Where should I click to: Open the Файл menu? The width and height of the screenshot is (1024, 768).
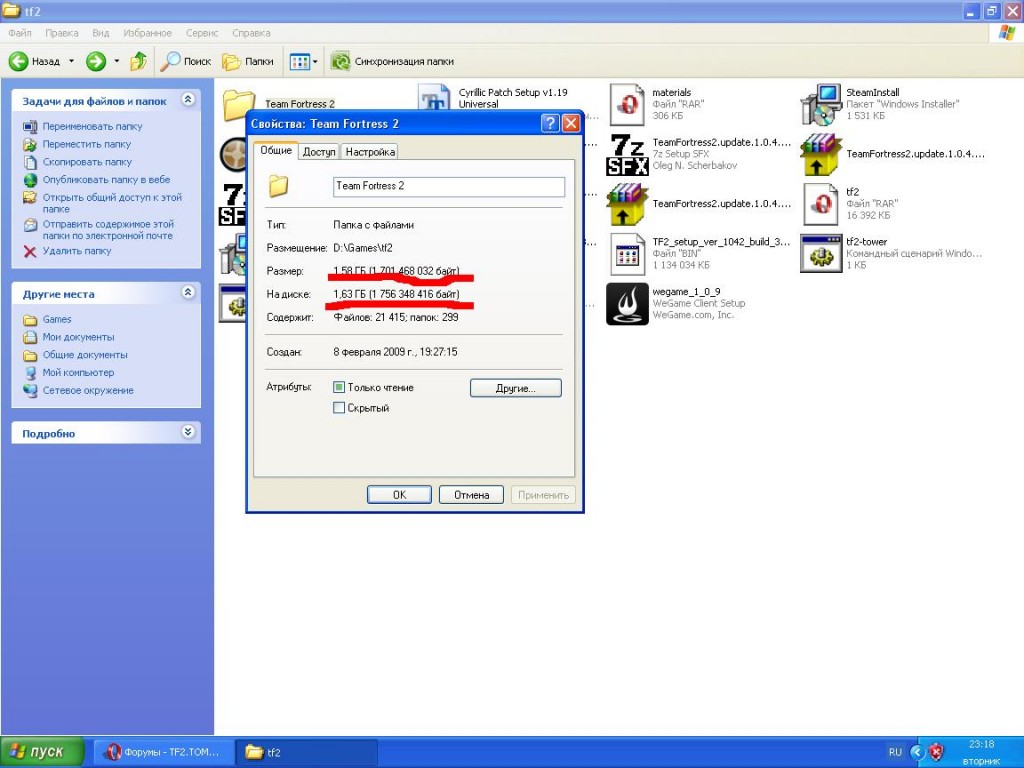20,33
